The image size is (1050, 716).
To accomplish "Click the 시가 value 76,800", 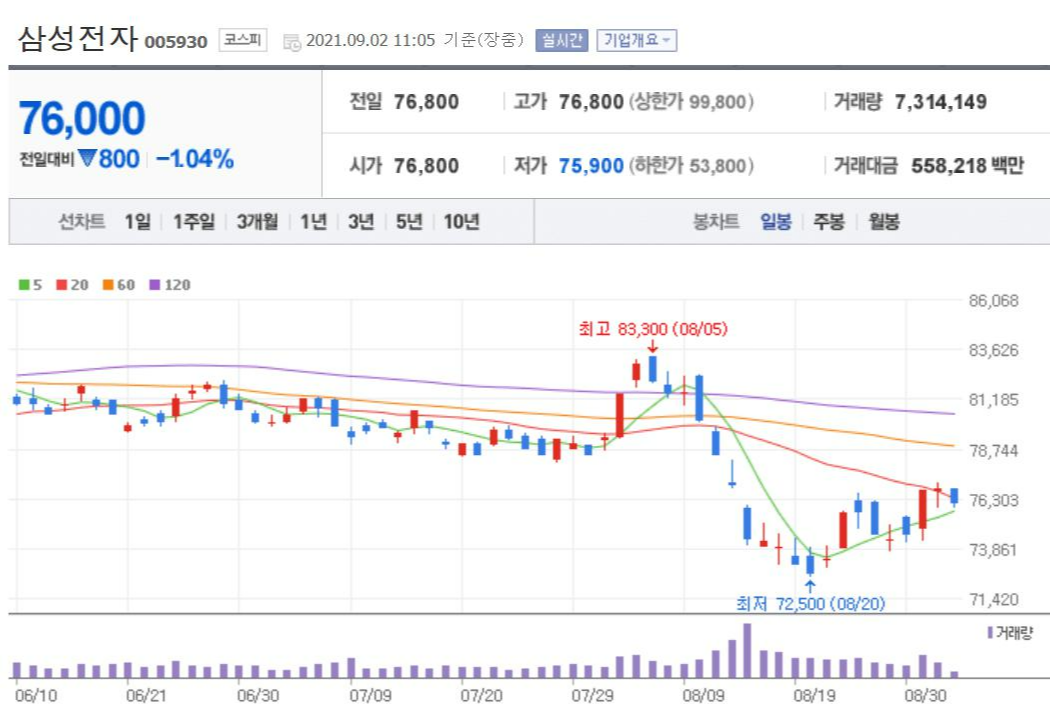I will (x=426, y=165).
